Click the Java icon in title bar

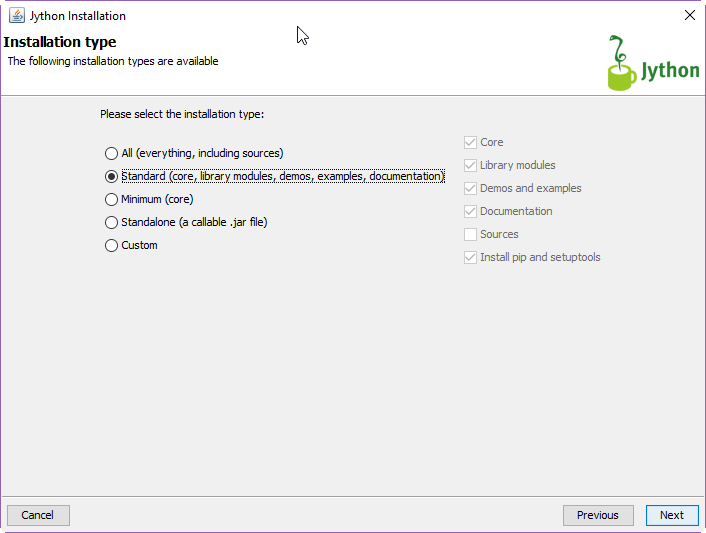click(17, 15)
